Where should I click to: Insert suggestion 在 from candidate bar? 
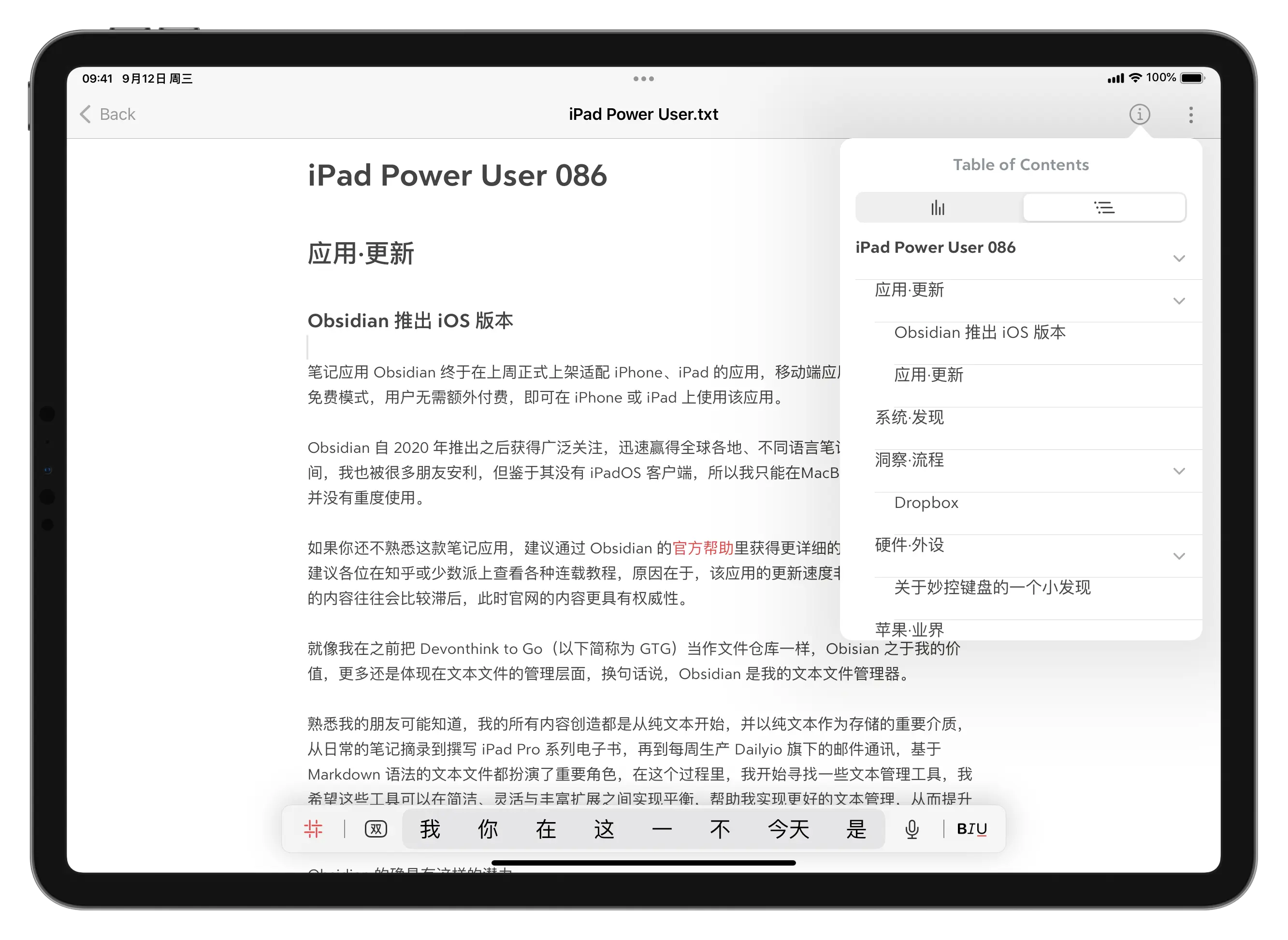pyautogui.click(x=546, y=828)
